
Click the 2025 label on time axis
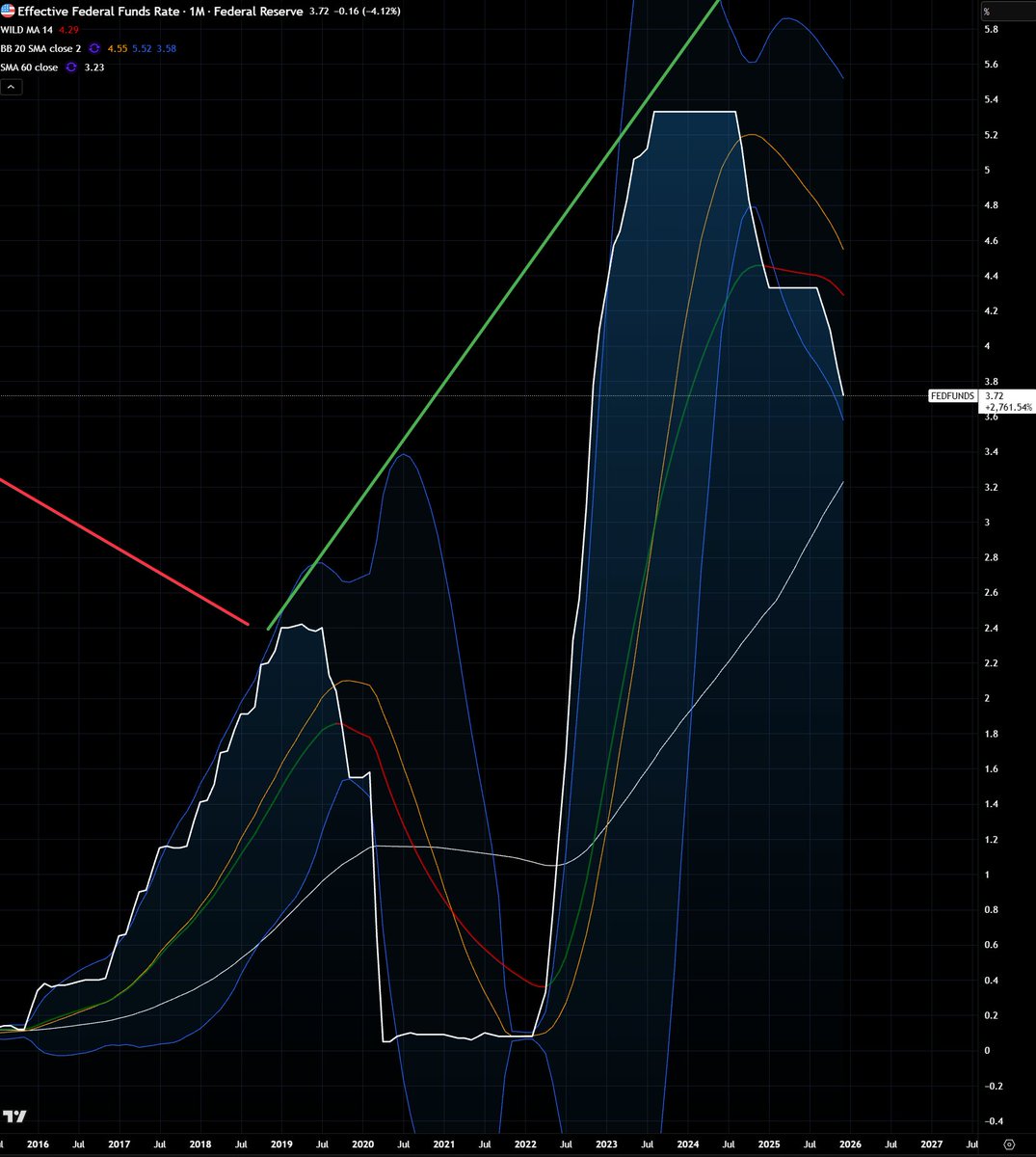(x=769, y=1144)
